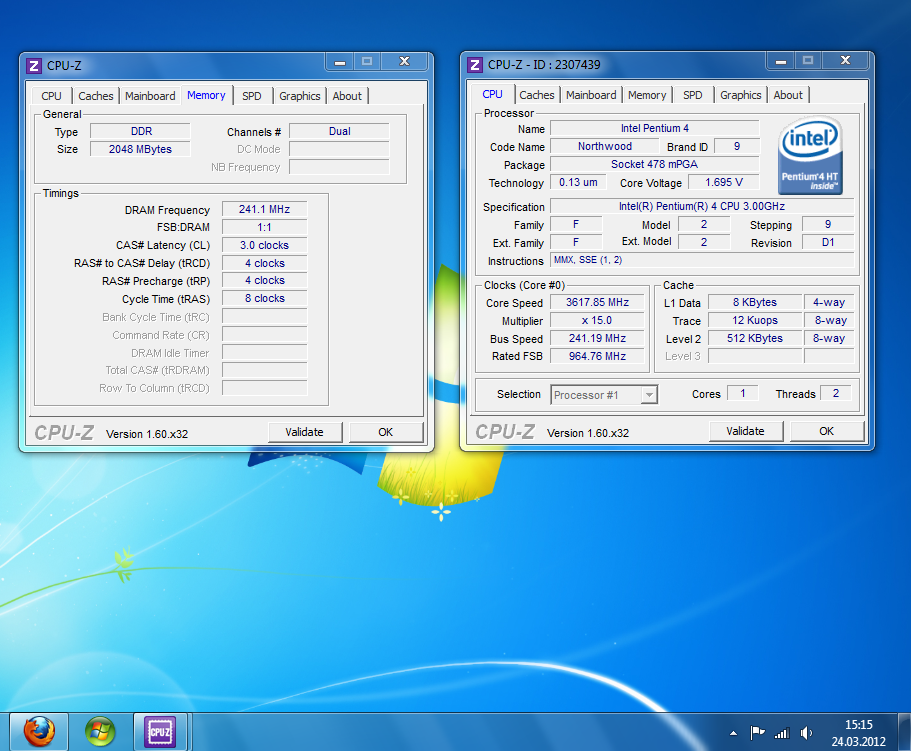This screenshot has height=751, width=911.
Task: Open Memory tab in right CPU-Z window
Action: click(647, 95)
